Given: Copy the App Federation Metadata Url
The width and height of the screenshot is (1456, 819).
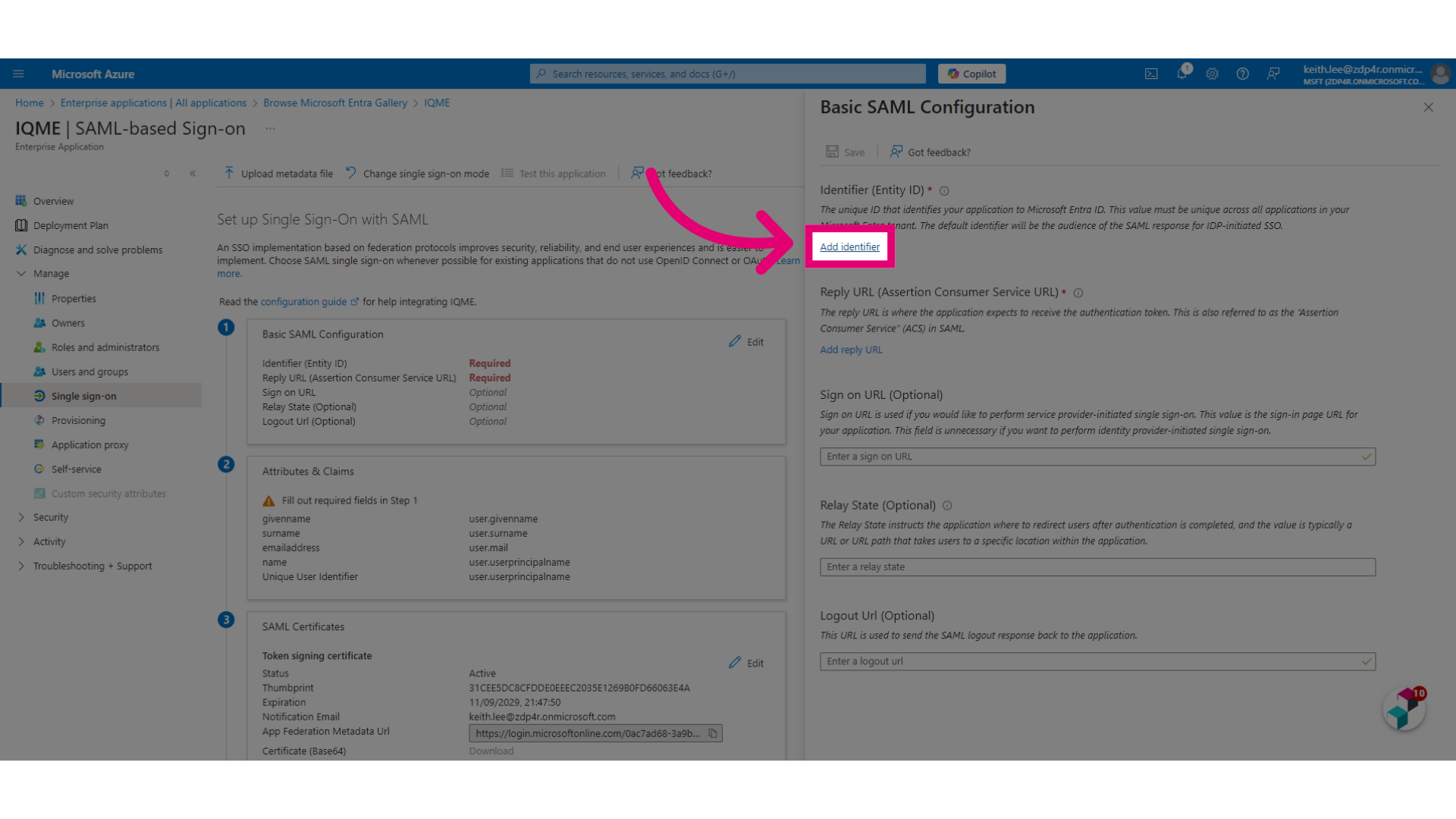Looking at the screenshot, I should (x=713, y=733).
